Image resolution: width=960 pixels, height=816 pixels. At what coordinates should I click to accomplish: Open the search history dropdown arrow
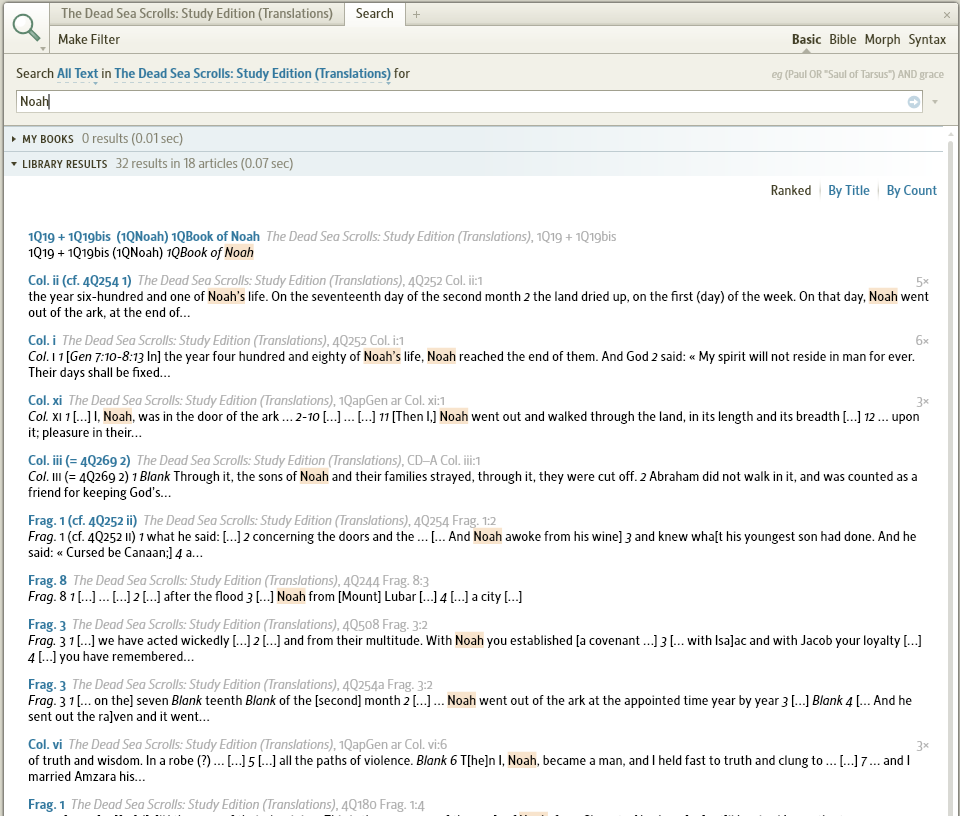point(935,102)
